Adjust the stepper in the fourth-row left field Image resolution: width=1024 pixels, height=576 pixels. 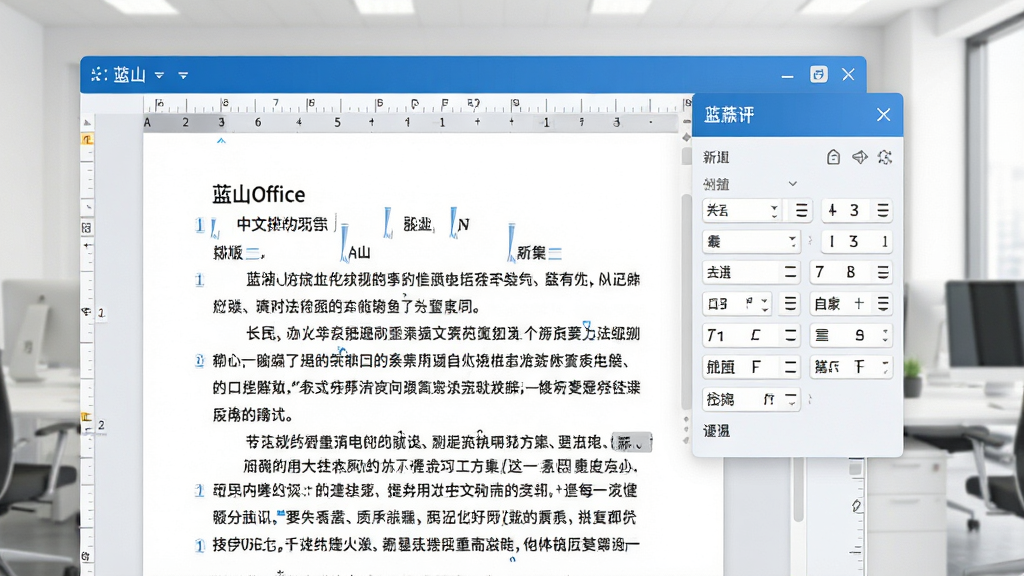click(765, 303)
